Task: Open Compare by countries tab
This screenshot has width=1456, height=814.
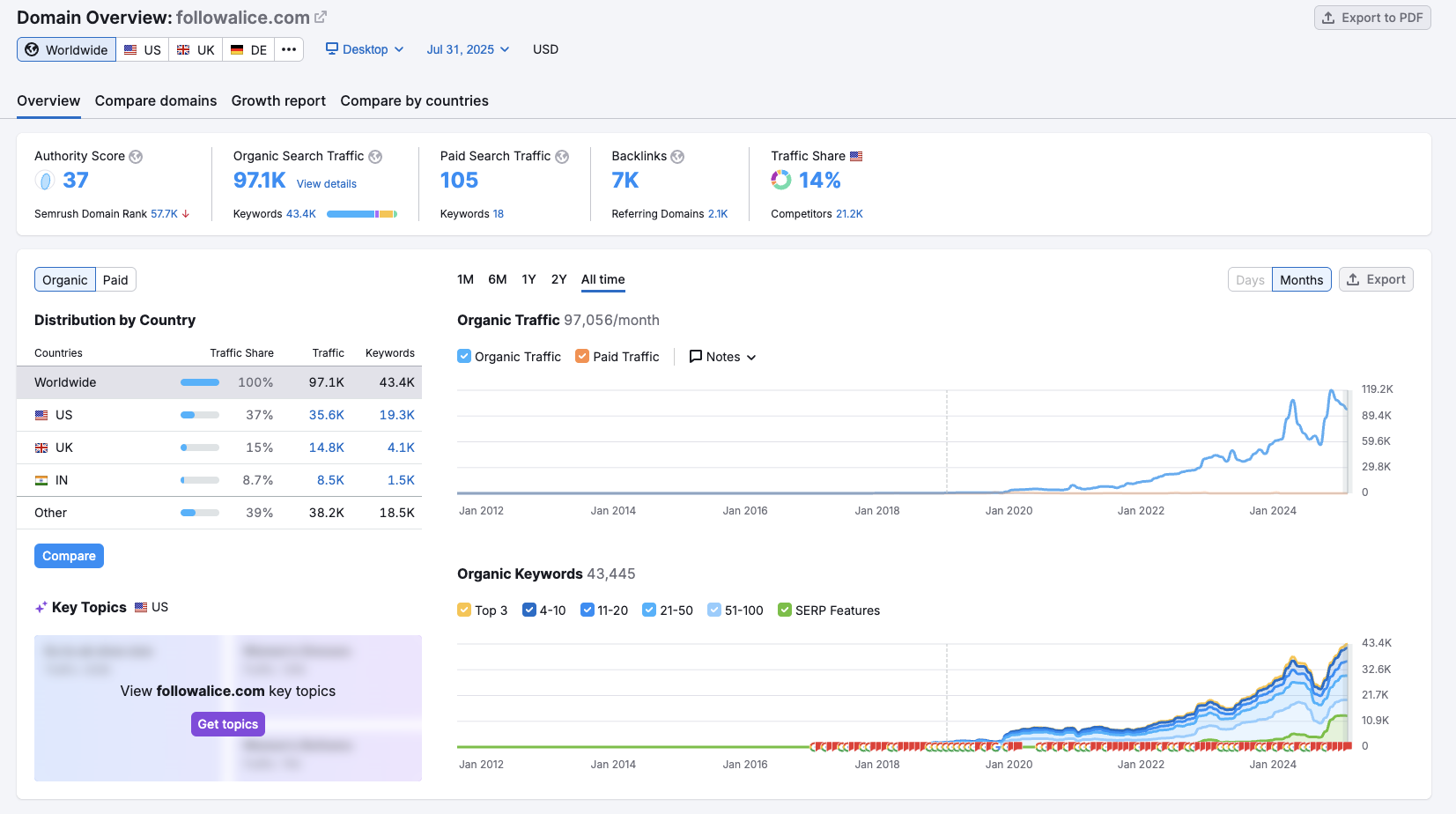Action: click(x=414, y=100)
